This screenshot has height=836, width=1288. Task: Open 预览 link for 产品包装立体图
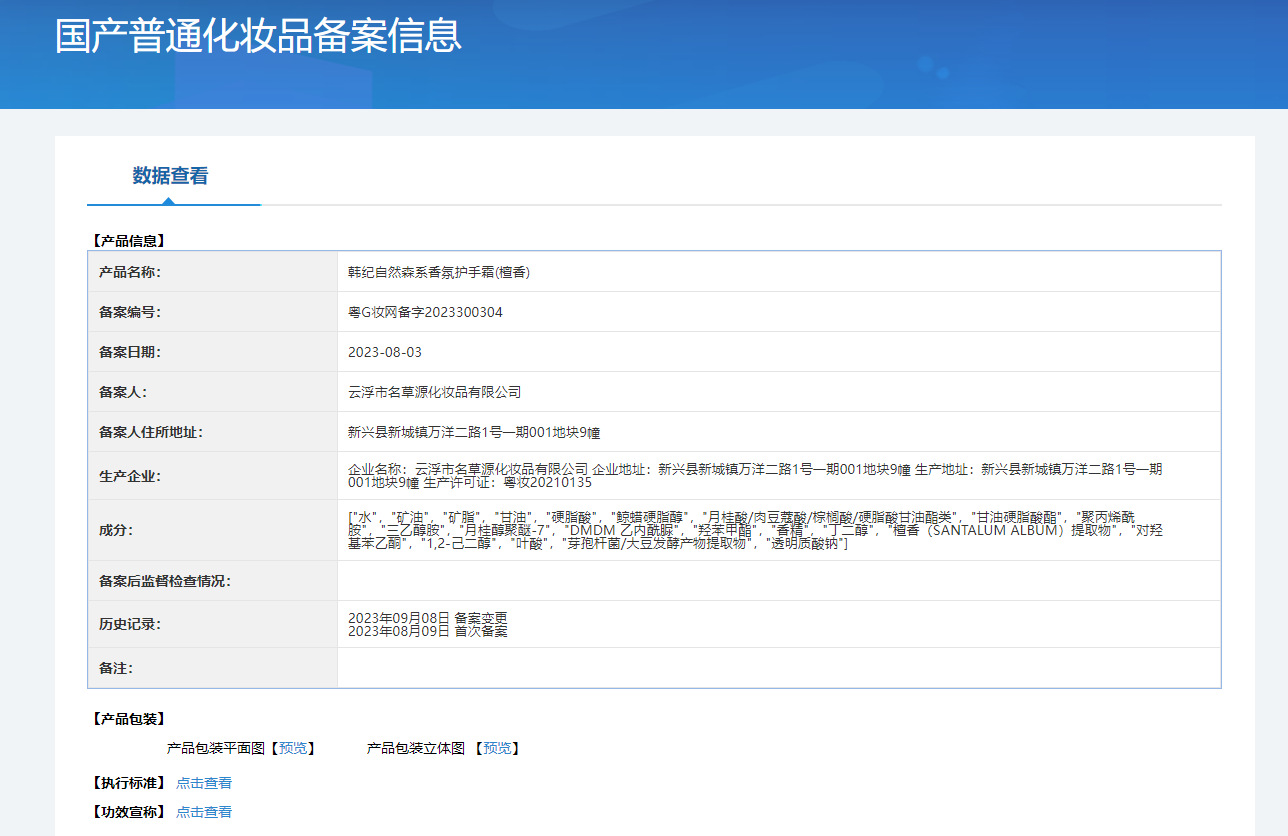[x=497, y=748]
